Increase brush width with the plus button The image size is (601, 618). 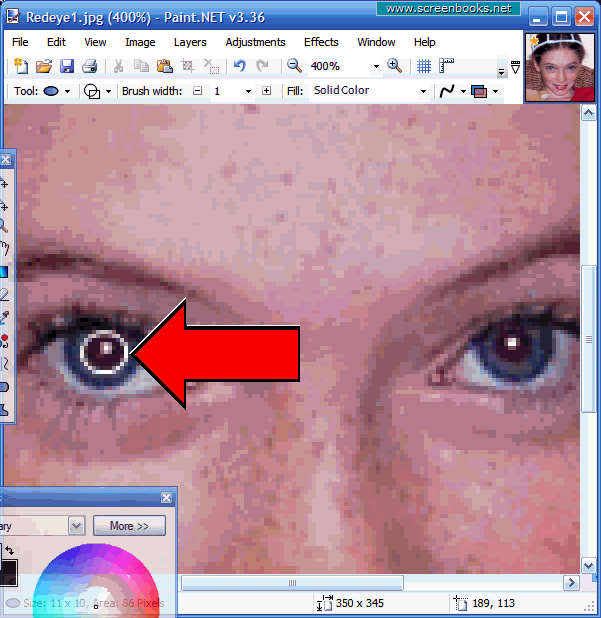[x=266, y=91]
